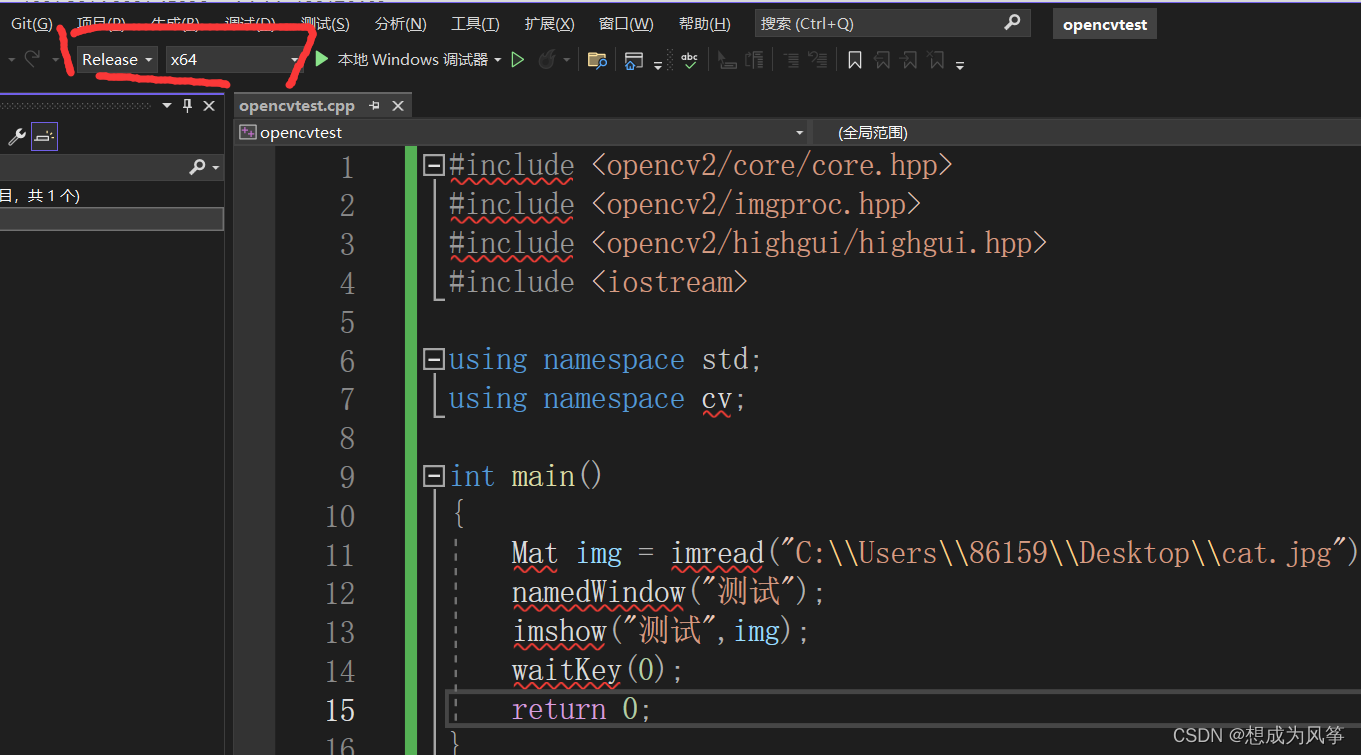Click the left panel search magnifier
The width and height of the screenshot is (1361, 755).
(197, 167)
